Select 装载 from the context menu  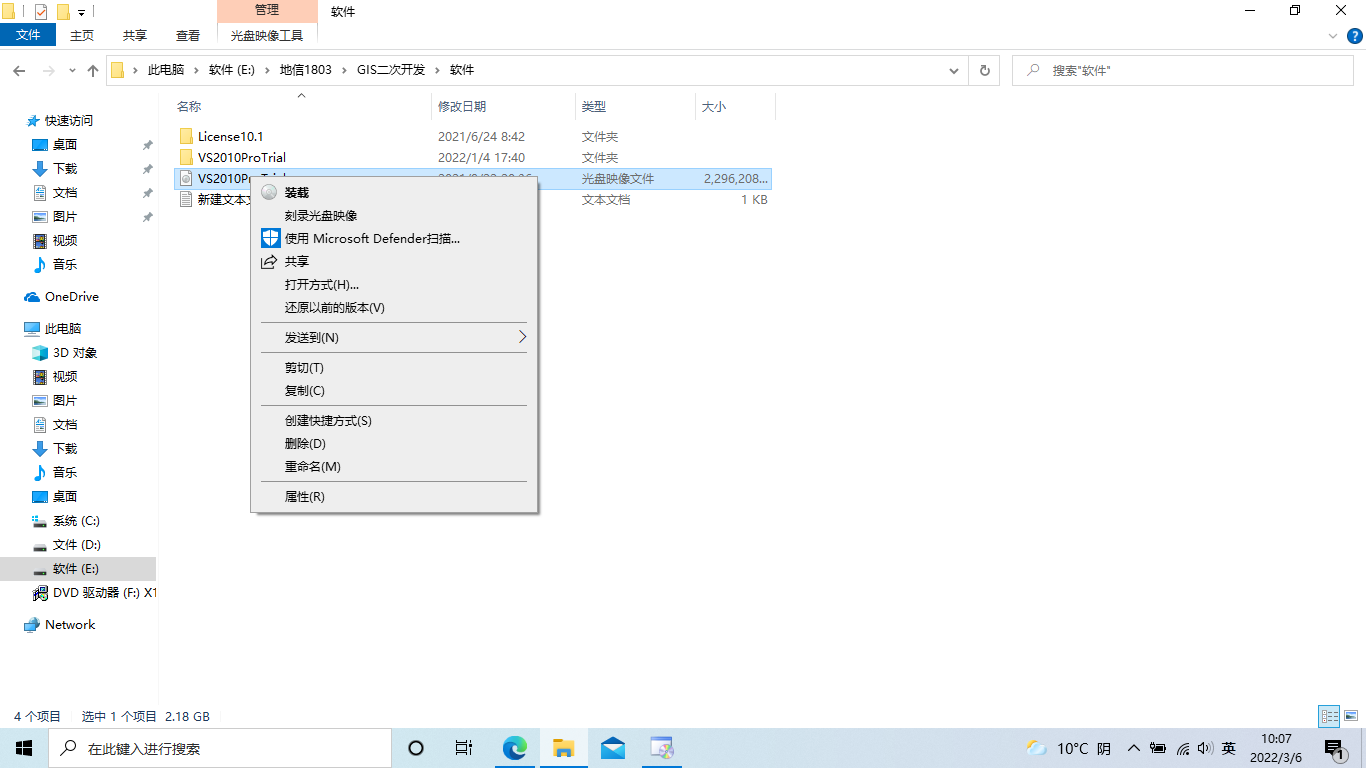pyautogui.click(x=295, y=192)
